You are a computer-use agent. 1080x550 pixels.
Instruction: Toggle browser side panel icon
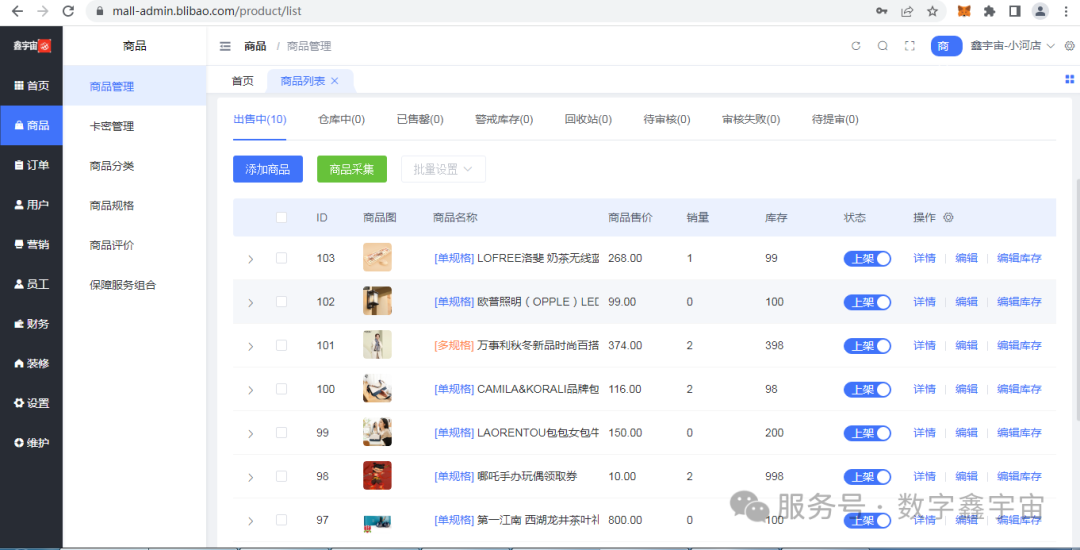1015,11
